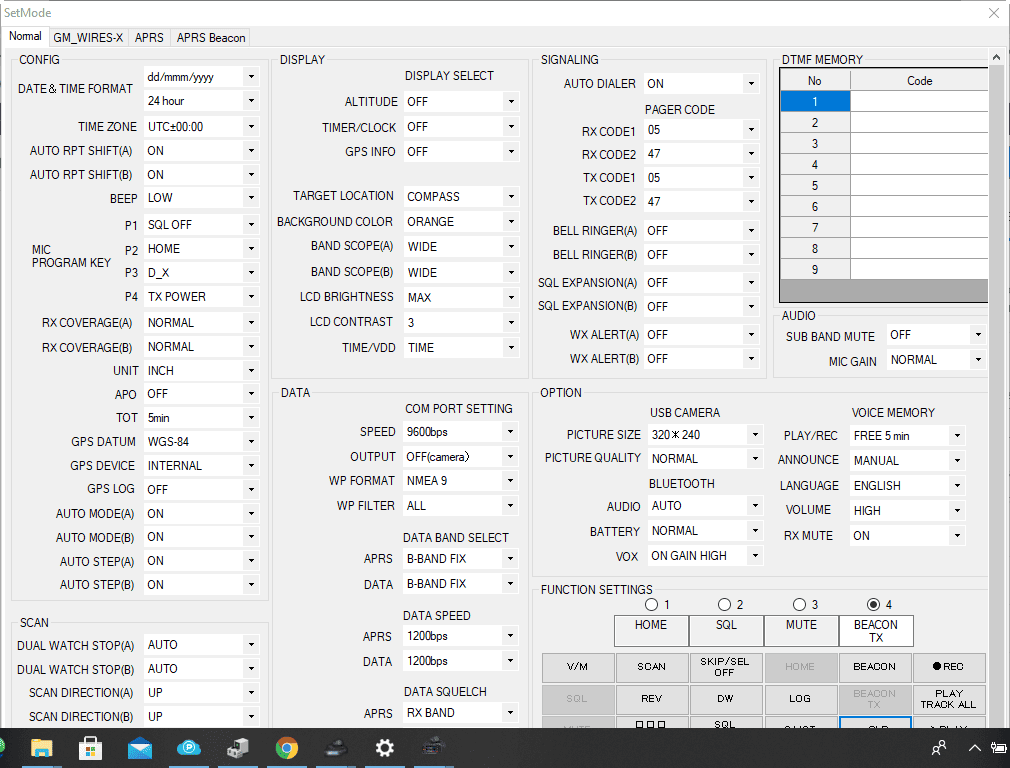
Task: Click DTMF memory code cell for row 3
Action: pos(918,144)
